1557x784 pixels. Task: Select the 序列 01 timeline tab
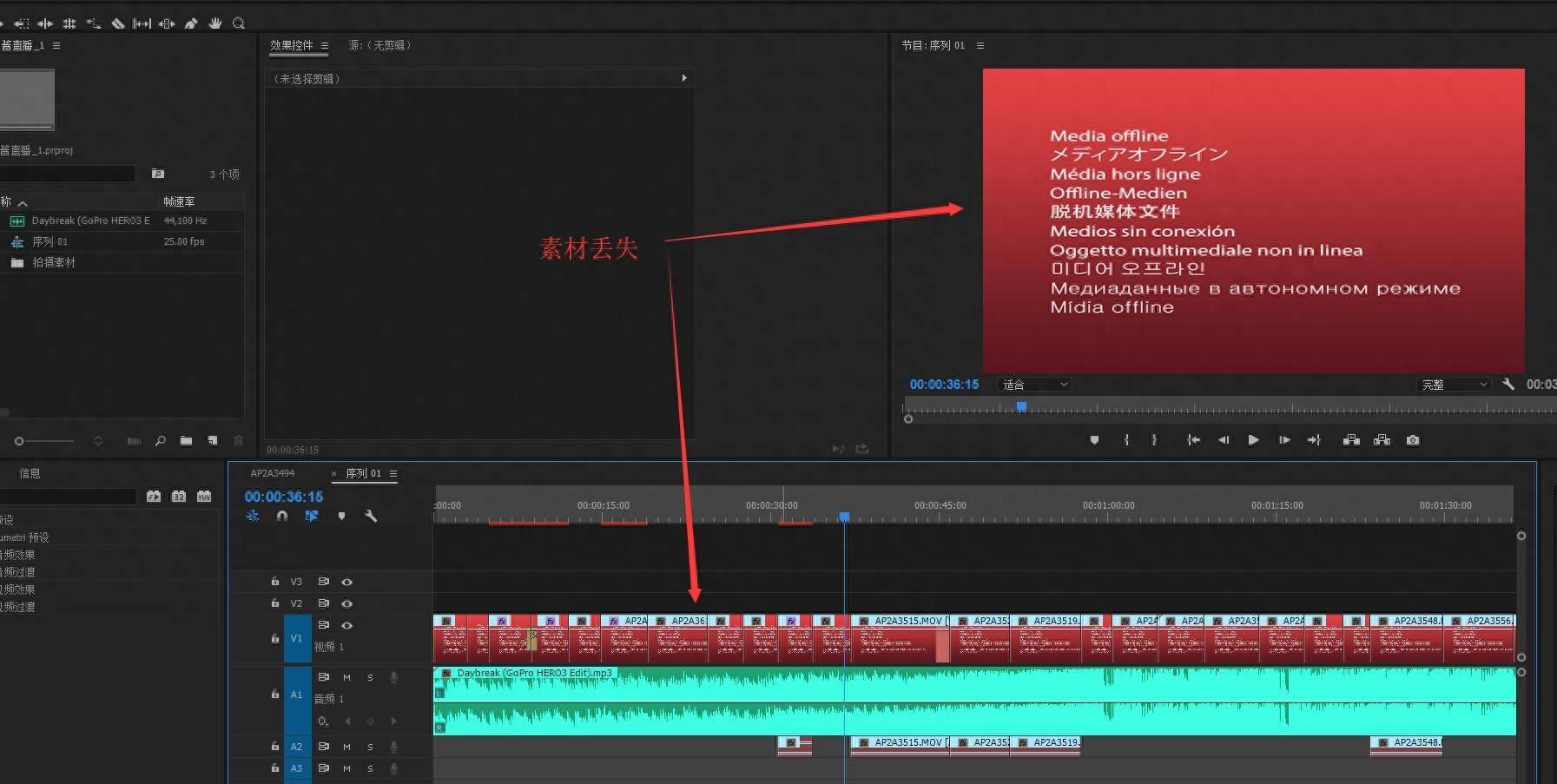[x=364, y=473]
